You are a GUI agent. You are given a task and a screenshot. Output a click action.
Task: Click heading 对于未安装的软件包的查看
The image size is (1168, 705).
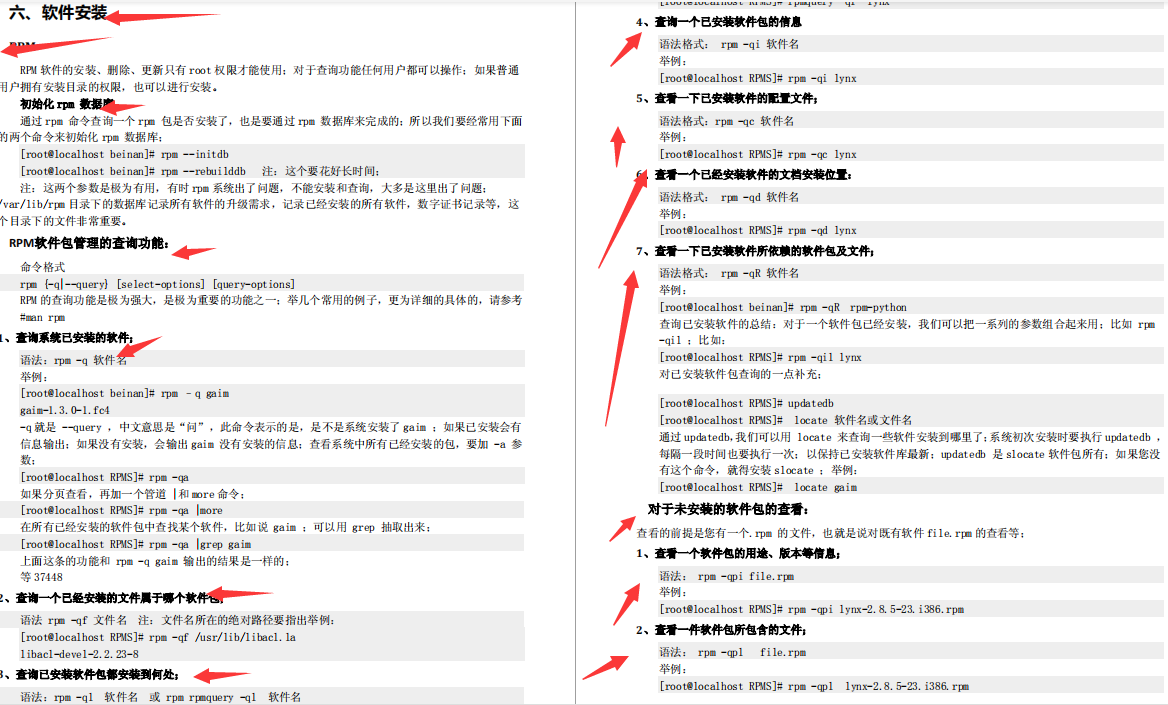(x=728, y=509)
